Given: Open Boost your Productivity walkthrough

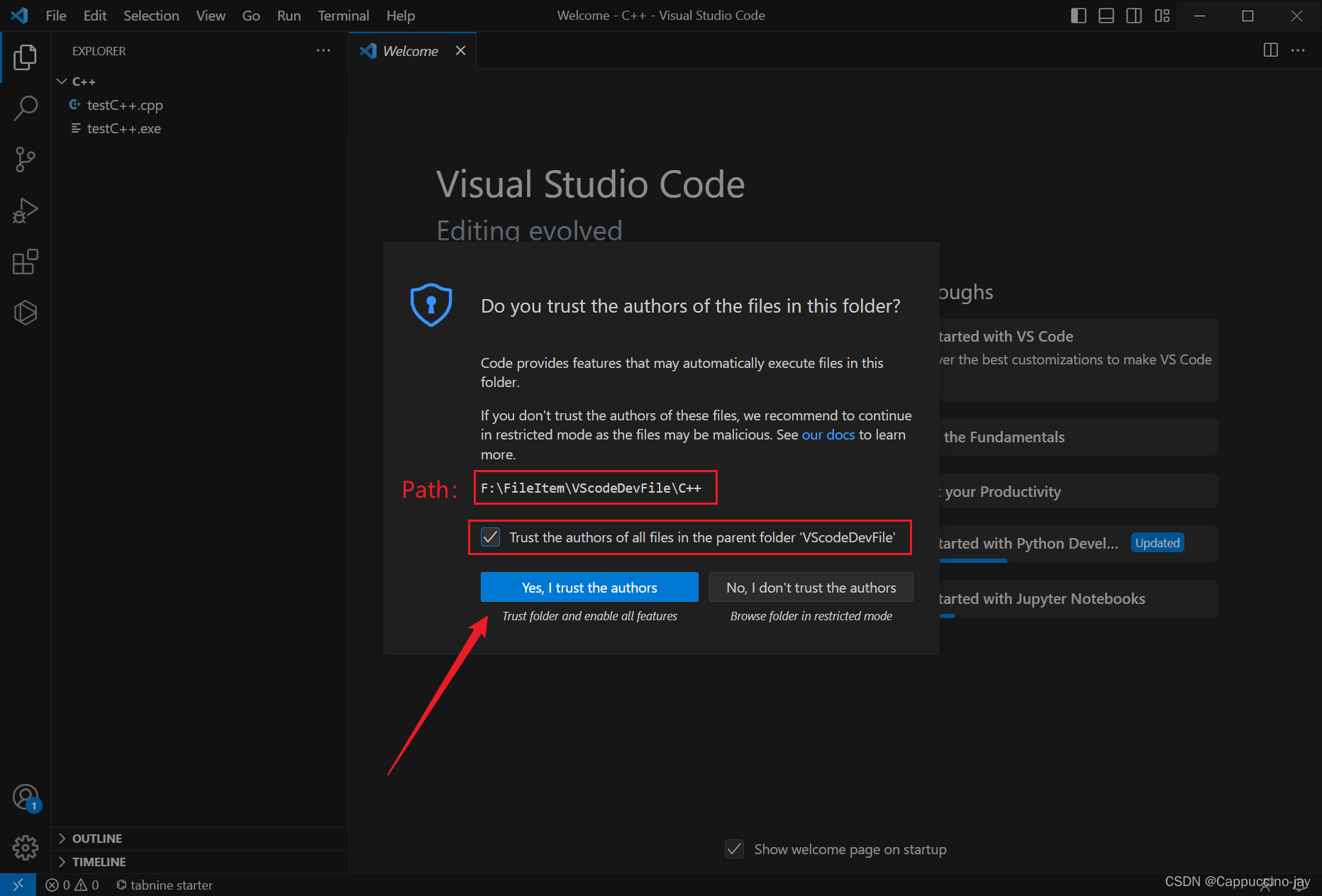Looking at the screenshot, I should [1078, 491].
